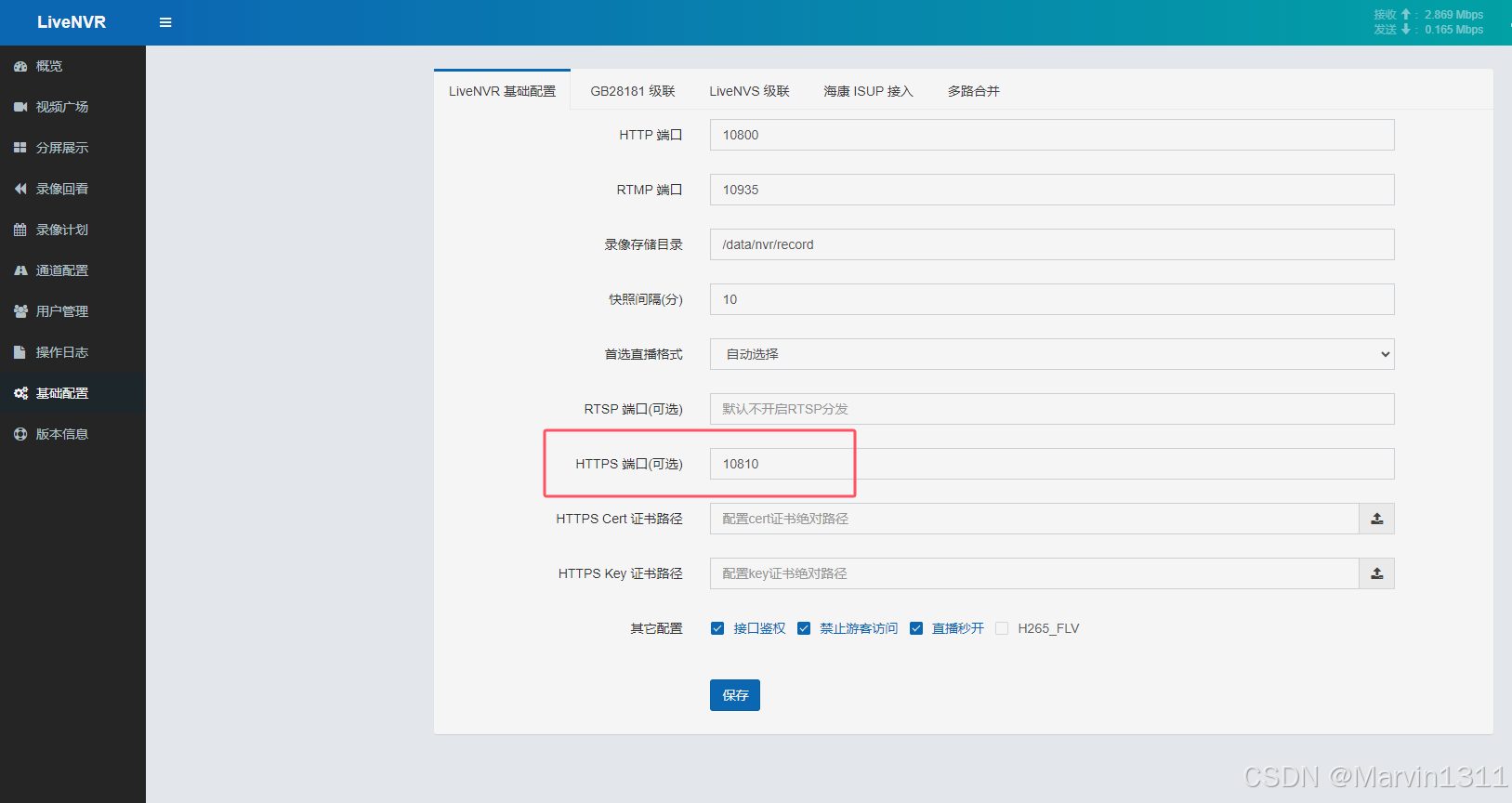The image size is (1512, 803).
Task: Go to 视频广场 page
Action: click(x=72, y=107)
